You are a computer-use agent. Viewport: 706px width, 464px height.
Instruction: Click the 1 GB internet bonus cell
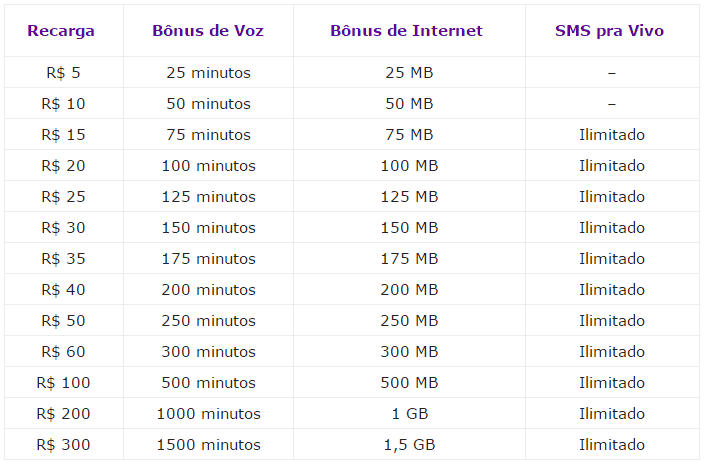coord(410,414)
